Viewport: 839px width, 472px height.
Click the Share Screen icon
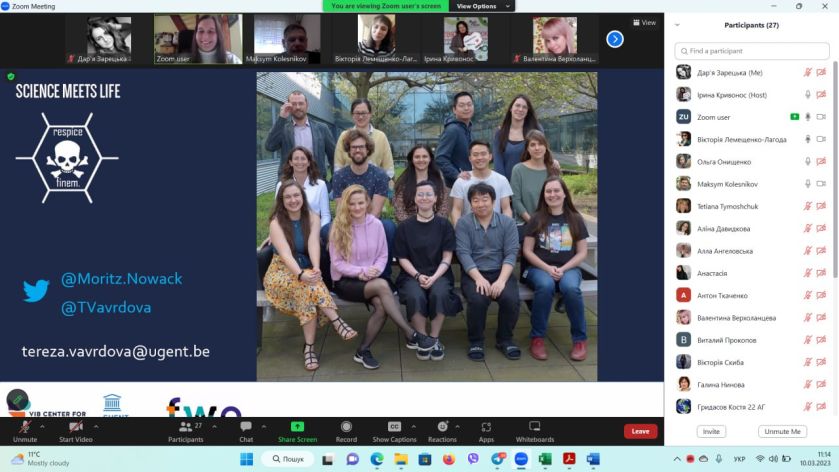(297, 427)
